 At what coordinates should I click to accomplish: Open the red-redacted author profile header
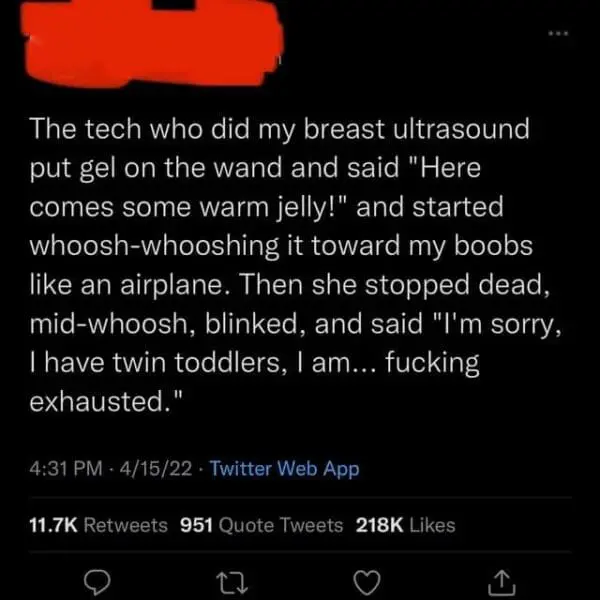tap(153, 44)
